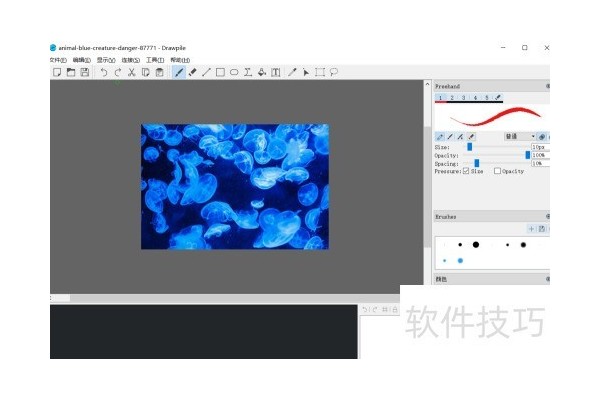Image resolution: width=600 pixels, height=400 pixels.
Task: Switch to brush slot 2 tab
Action: [x=452, y=98]
